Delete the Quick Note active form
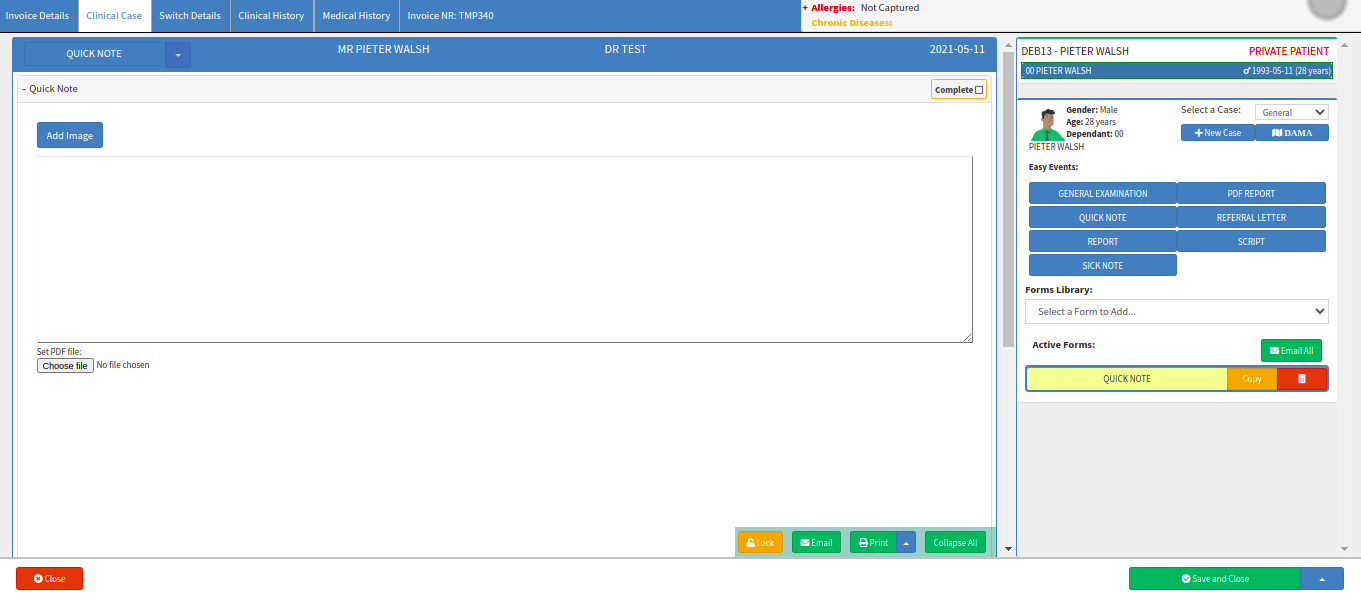Screen dimensions: 1361x594 point(1301,379)
